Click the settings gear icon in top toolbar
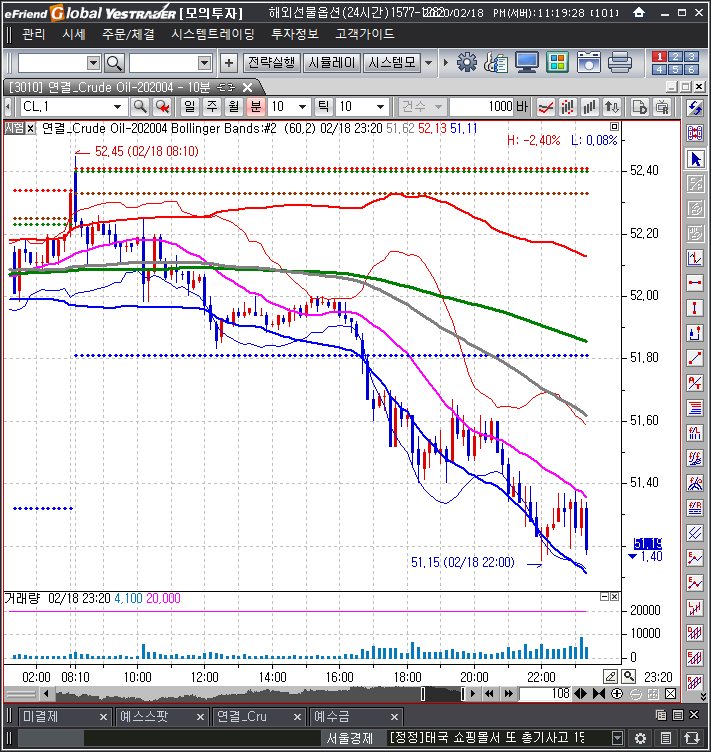The width and height of the screenshot is (711, 752). coord(466,63)
